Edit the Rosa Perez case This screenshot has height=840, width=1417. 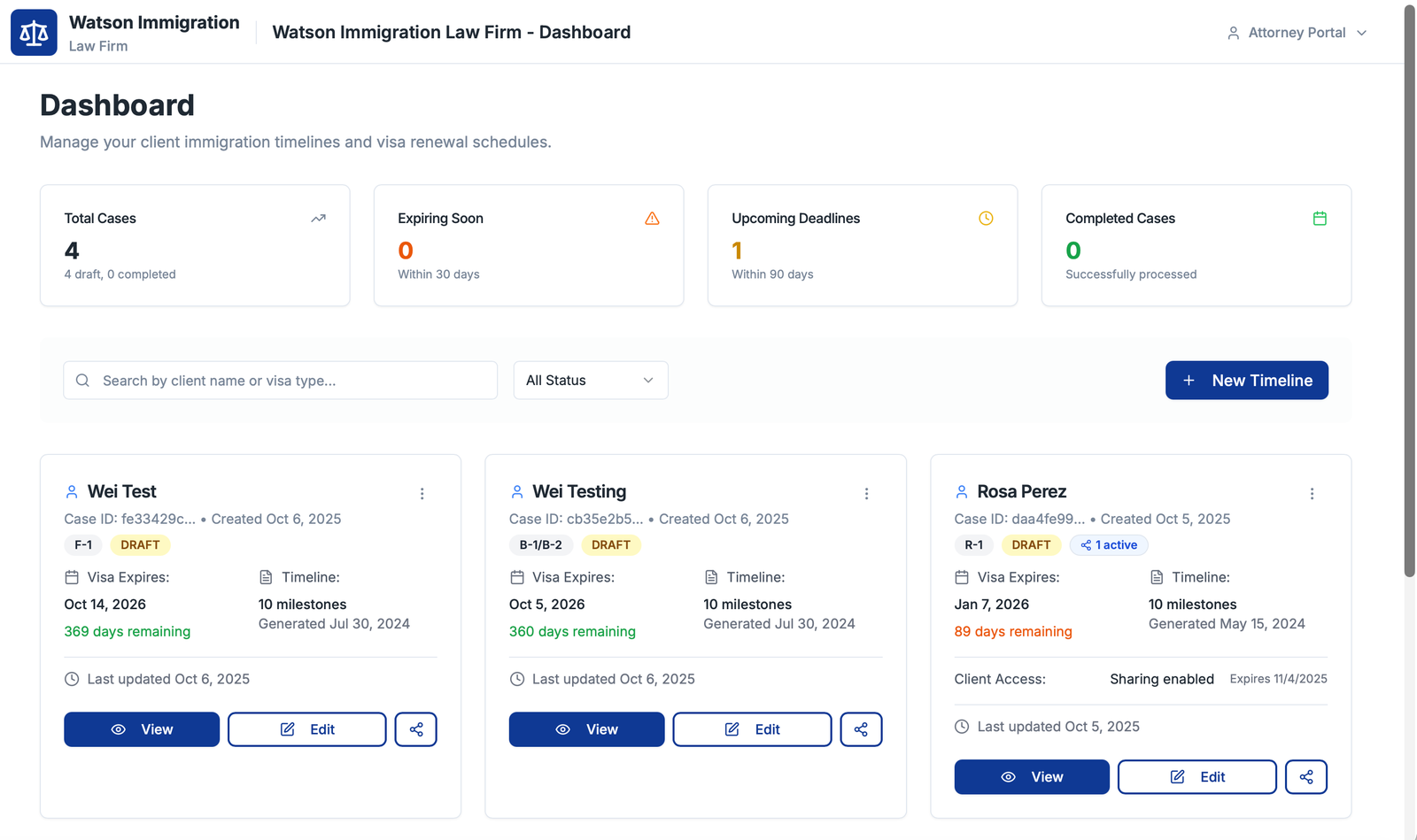point(1196,777)
